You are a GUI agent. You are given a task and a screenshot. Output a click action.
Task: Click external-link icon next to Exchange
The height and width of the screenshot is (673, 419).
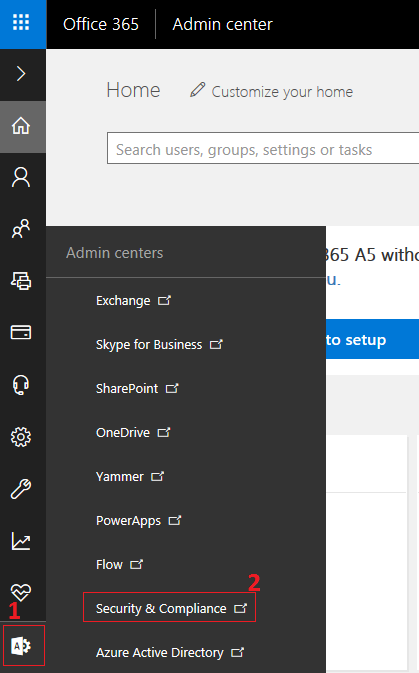pyautogui.click(x=164, y=300)
